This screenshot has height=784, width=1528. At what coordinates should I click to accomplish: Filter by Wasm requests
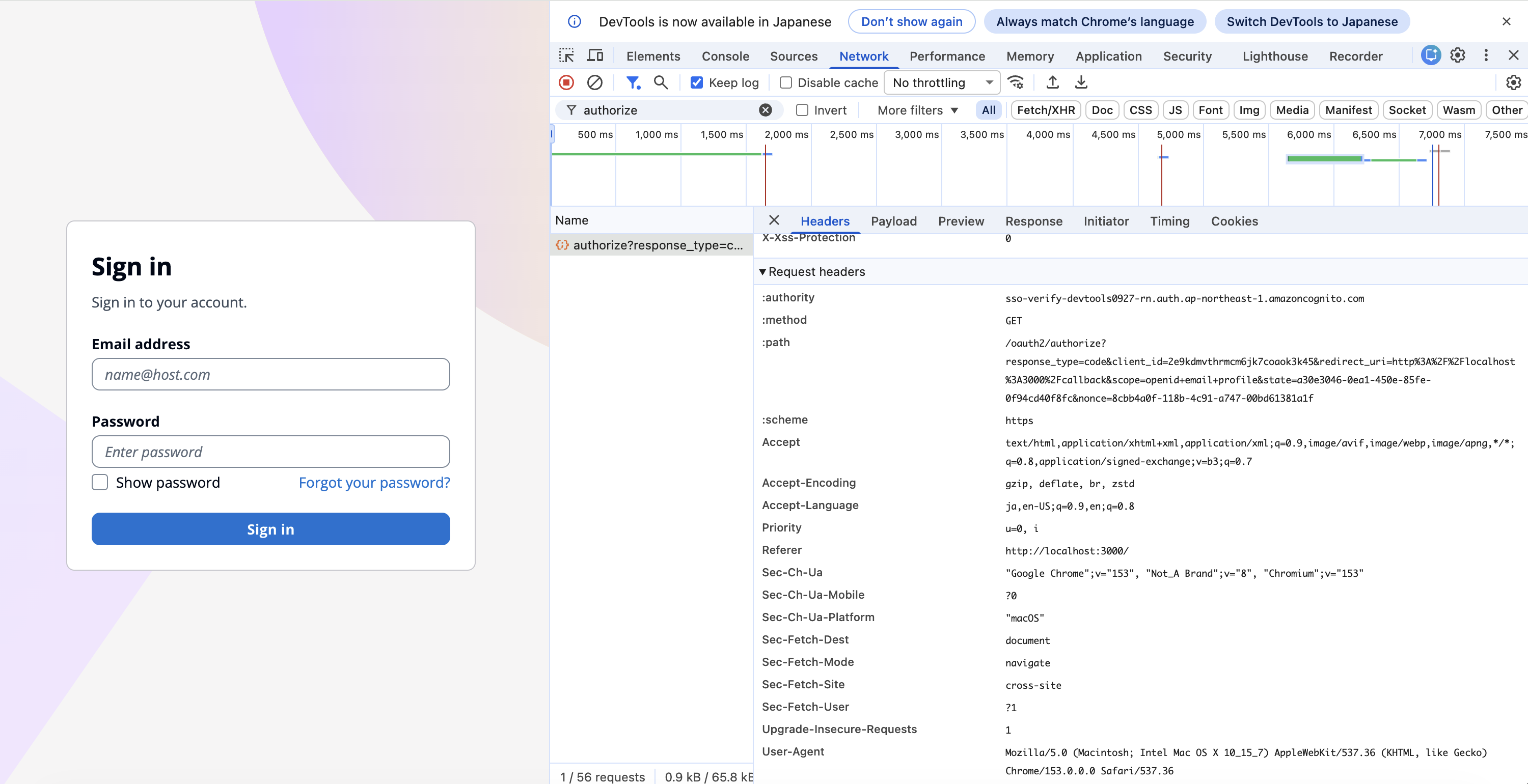pyautogui.click(x=1459, y=110)
